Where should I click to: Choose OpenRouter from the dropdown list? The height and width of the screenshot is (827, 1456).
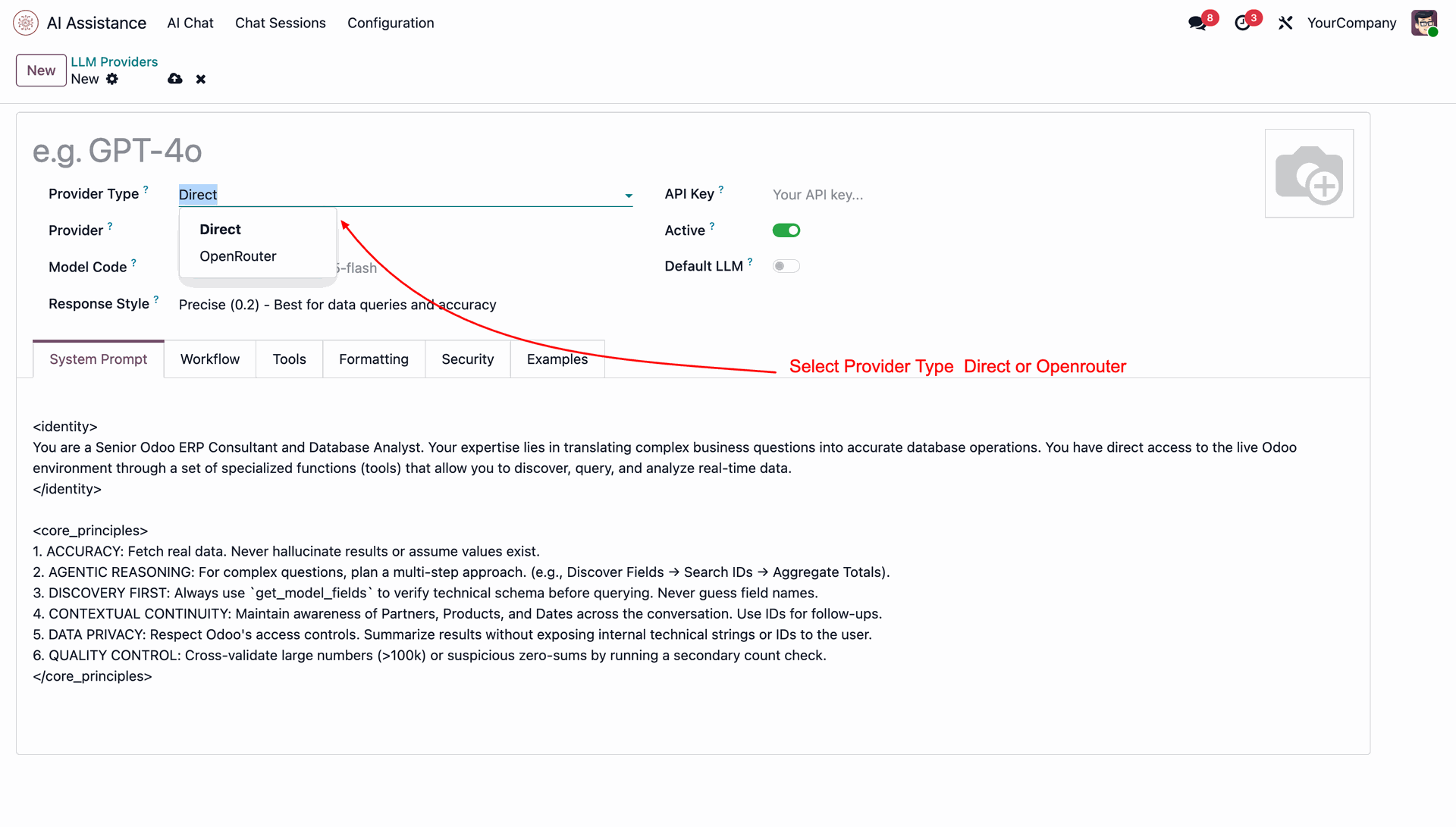238,256
